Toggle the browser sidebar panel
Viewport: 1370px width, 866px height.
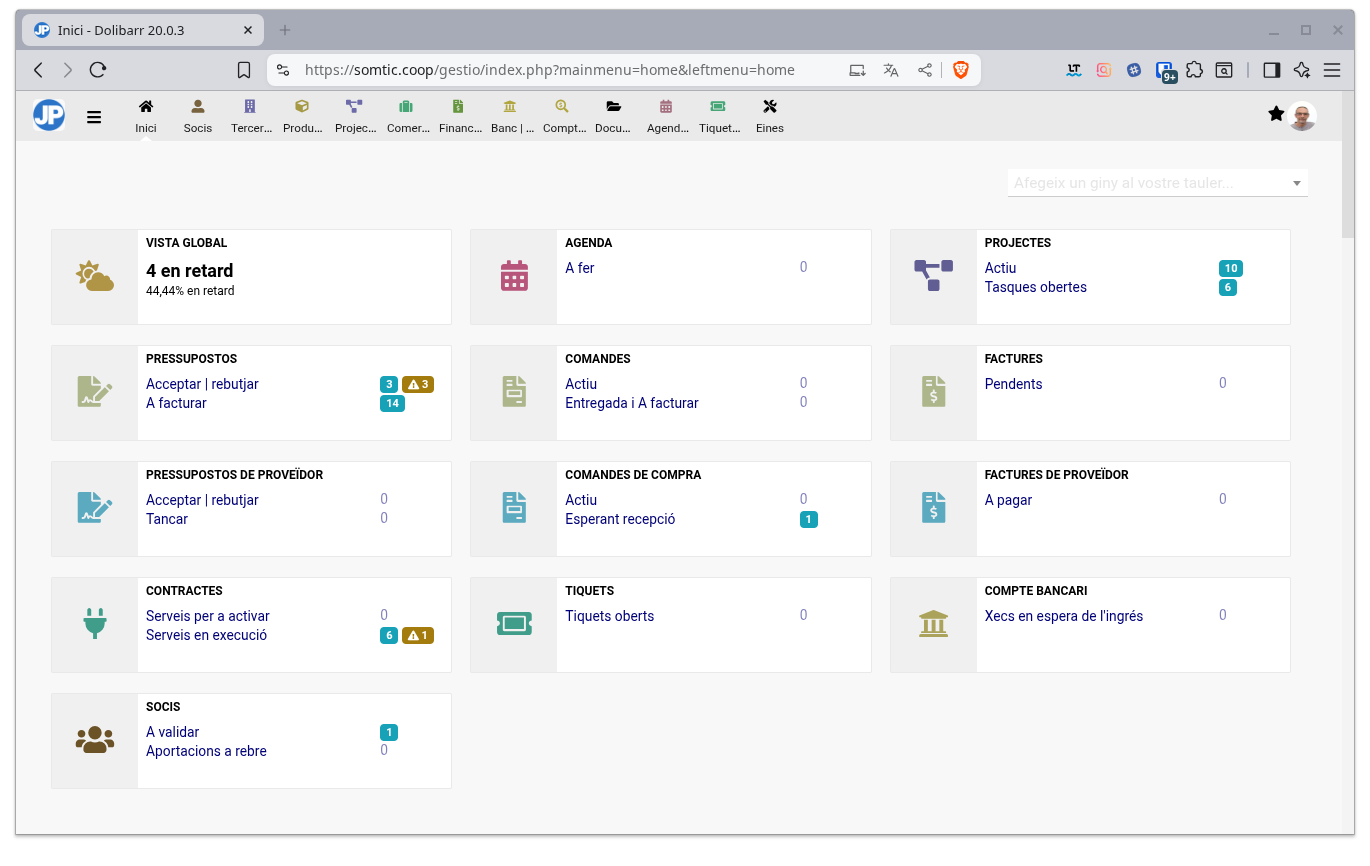1272,70
